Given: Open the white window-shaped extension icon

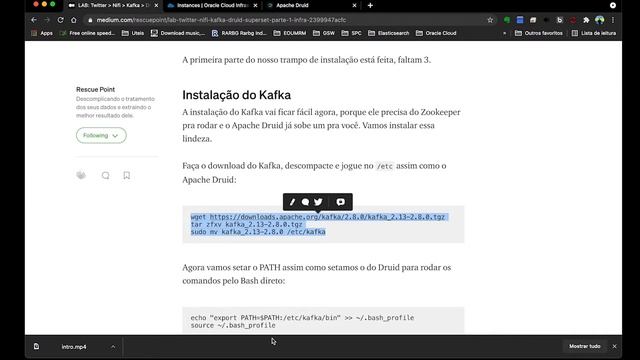Looking at the screenshot, I should [x=533, y=20].
